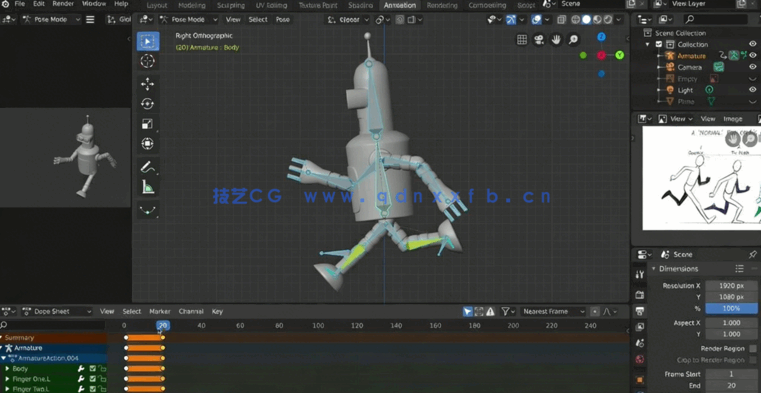Open the Output properties tab icon

point(640,311)
